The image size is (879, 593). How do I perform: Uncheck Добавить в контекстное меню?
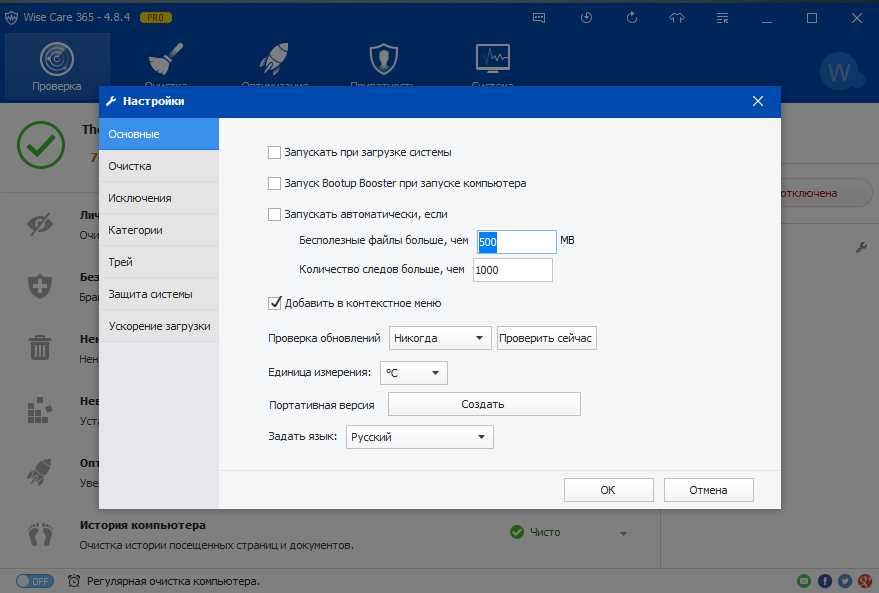coord(275,303)
